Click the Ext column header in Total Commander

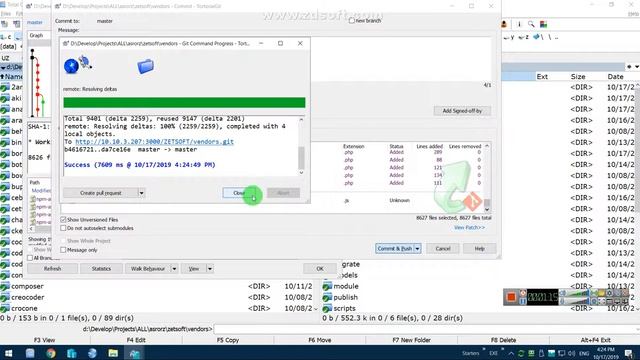542,77
